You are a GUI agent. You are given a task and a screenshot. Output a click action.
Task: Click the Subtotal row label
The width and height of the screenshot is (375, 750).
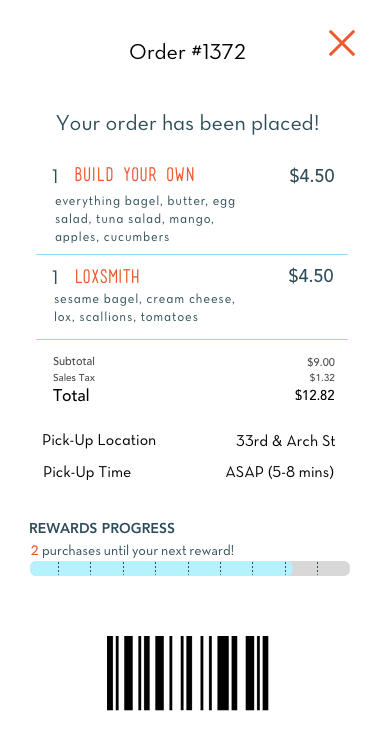tap(74, 361)
